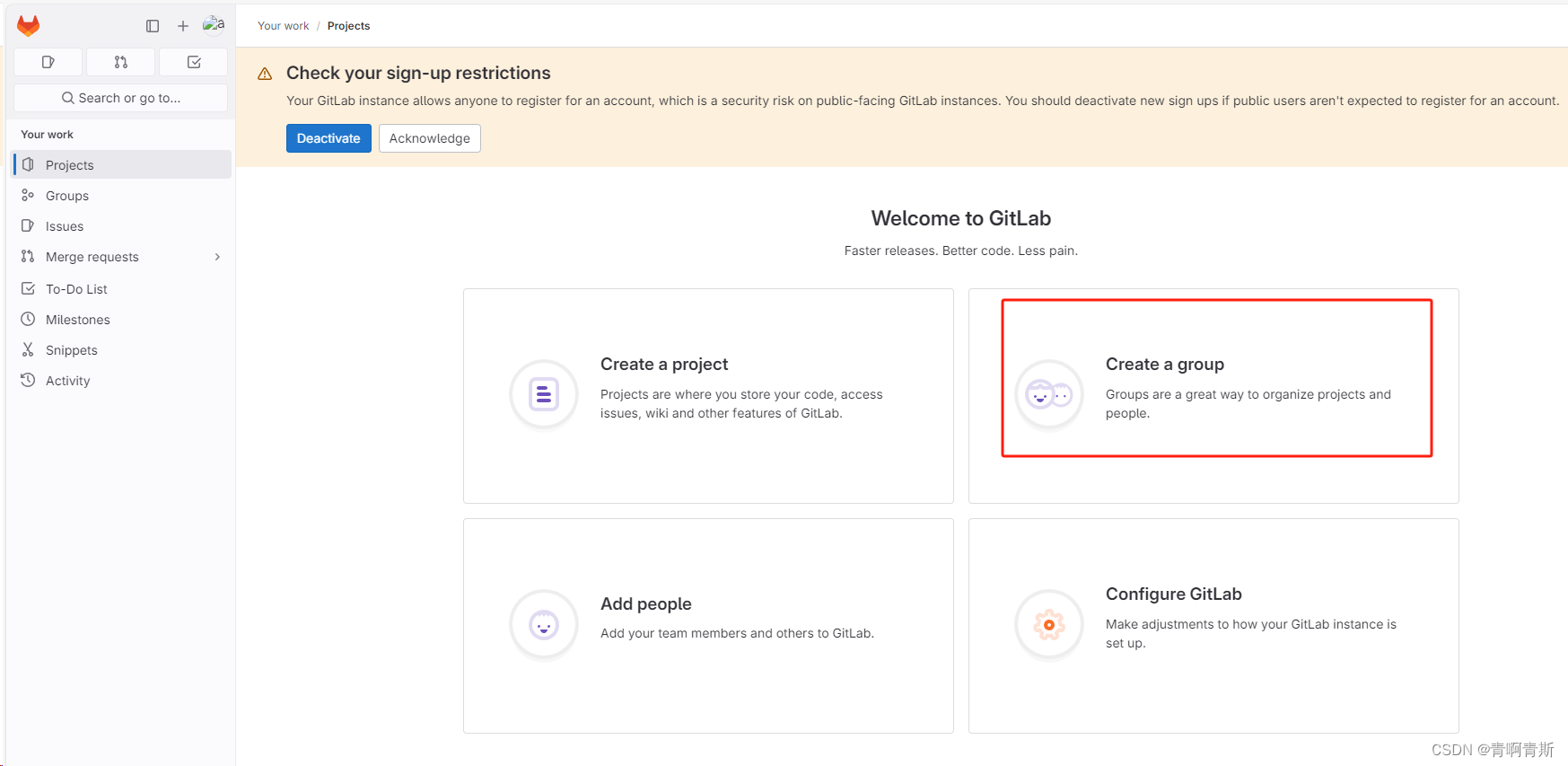1568x766 pixels.
Task: Click the Your work section label
Action: coord(48,135)
